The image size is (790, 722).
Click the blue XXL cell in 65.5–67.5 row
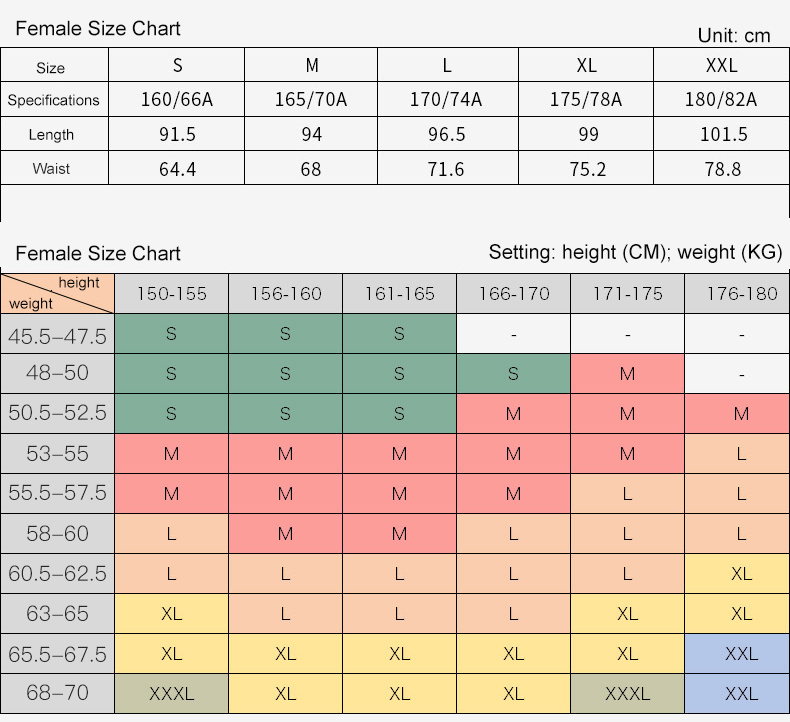(741, 654)
